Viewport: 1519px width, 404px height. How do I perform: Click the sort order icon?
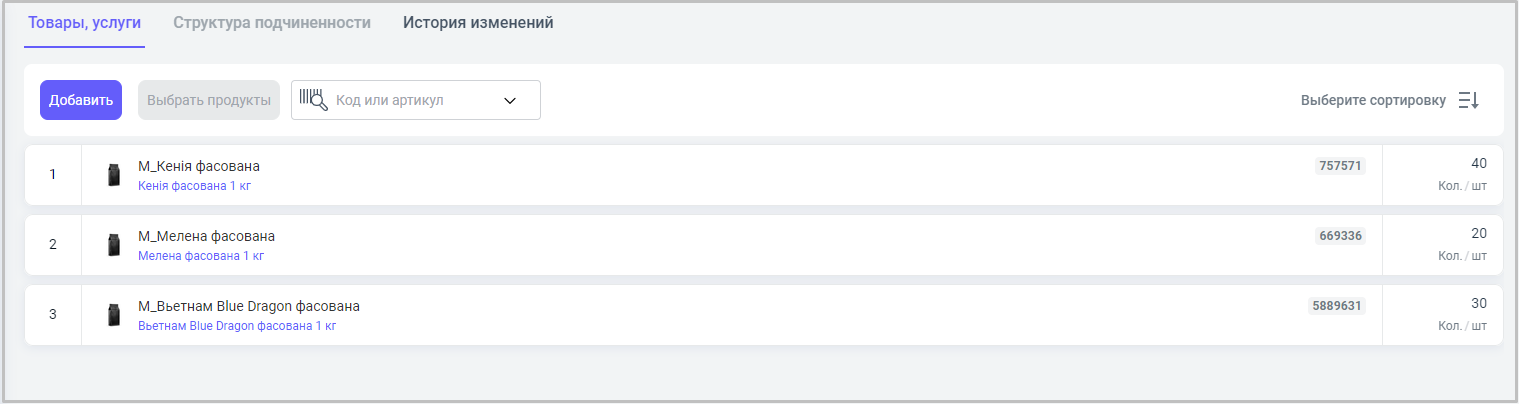click(1468, 101)
